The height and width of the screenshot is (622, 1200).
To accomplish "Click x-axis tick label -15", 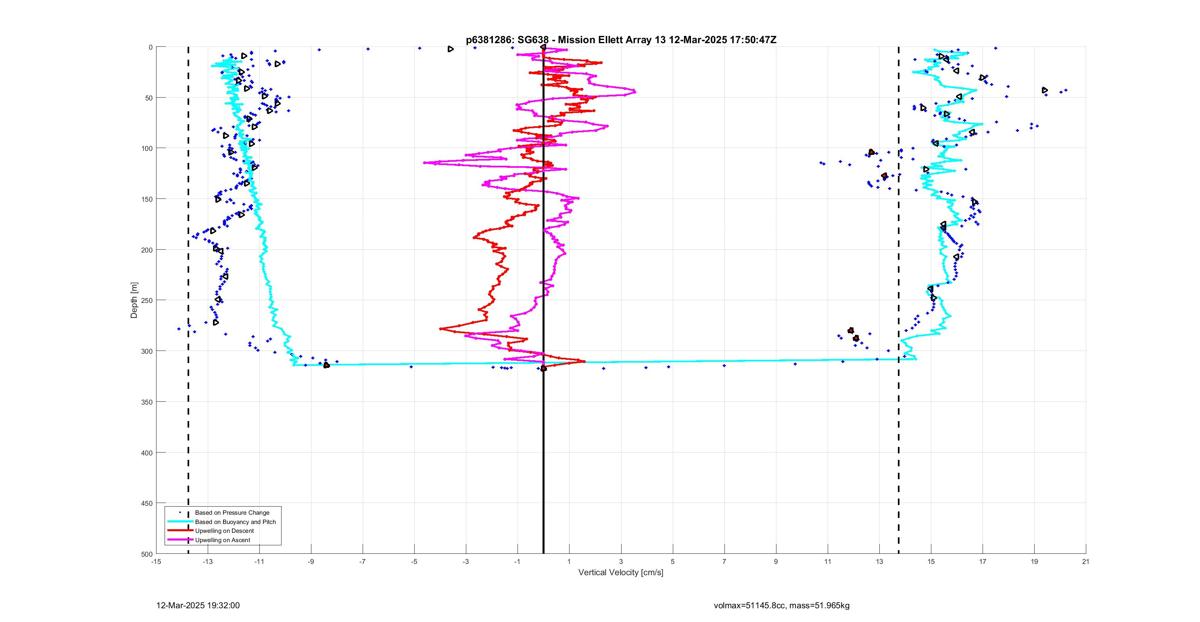I will tap(156, 561).
